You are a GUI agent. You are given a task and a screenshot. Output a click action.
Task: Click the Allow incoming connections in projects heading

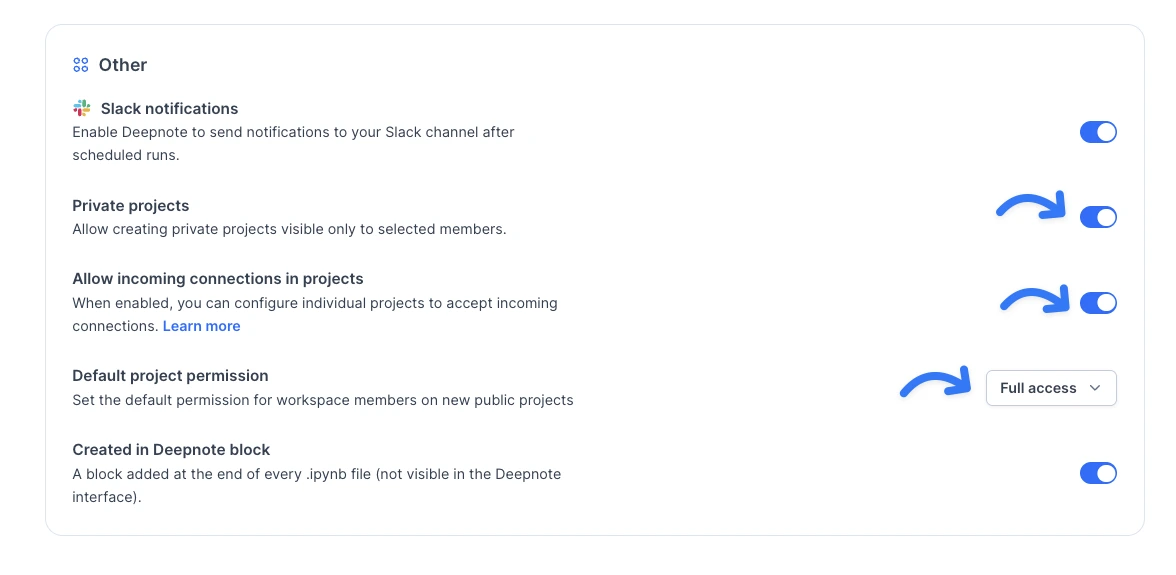218,278
